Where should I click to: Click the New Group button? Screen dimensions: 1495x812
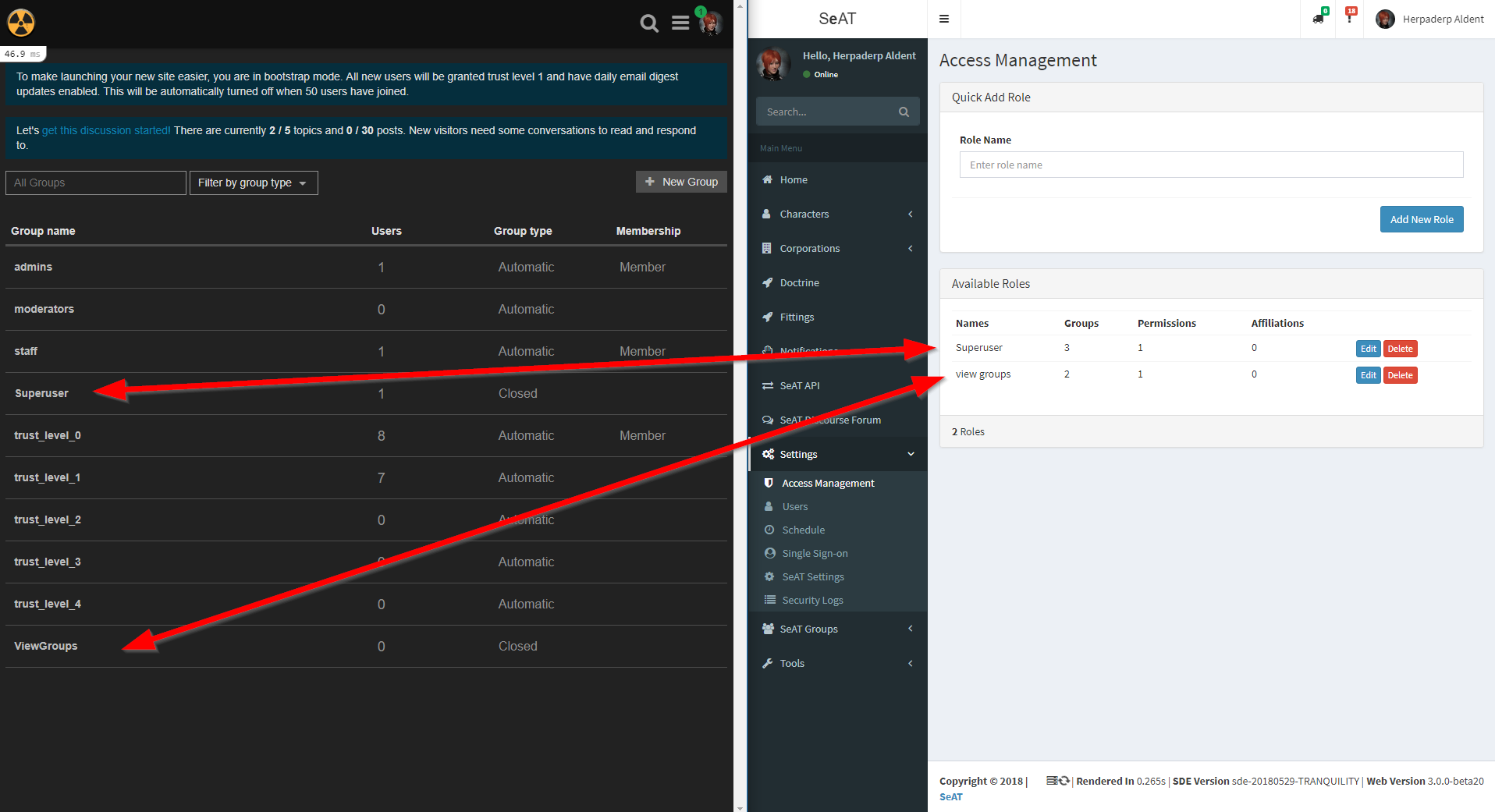tap(681, 182)
